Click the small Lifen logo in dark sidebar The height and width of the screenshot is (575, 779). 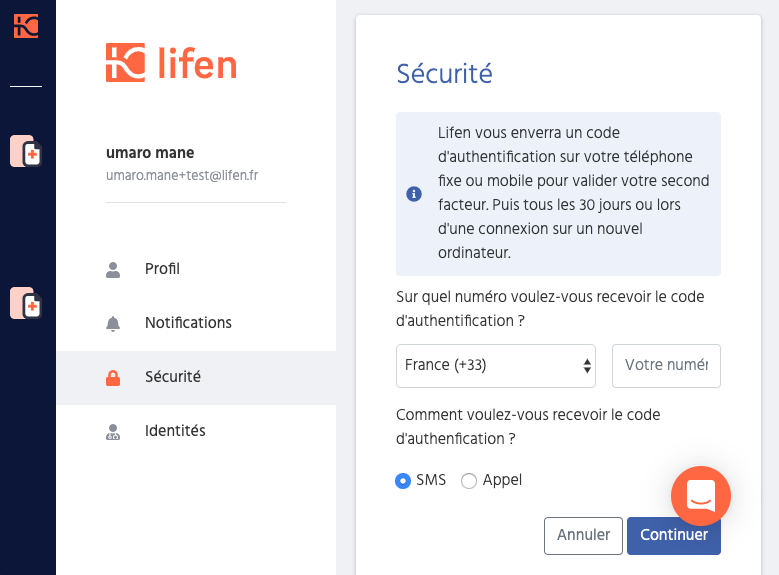(x=26, y=26)
